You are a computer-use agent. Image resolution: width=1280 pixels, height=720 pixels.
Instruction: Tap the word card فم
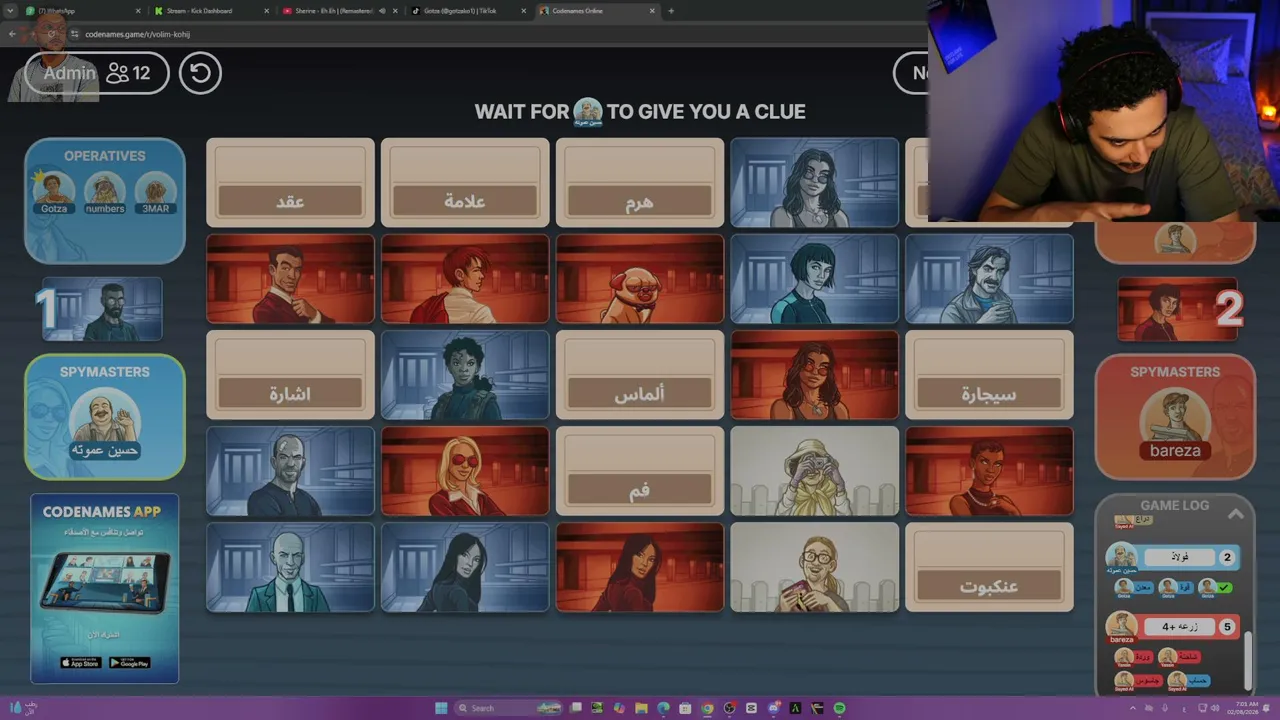(x=639, y=471)
